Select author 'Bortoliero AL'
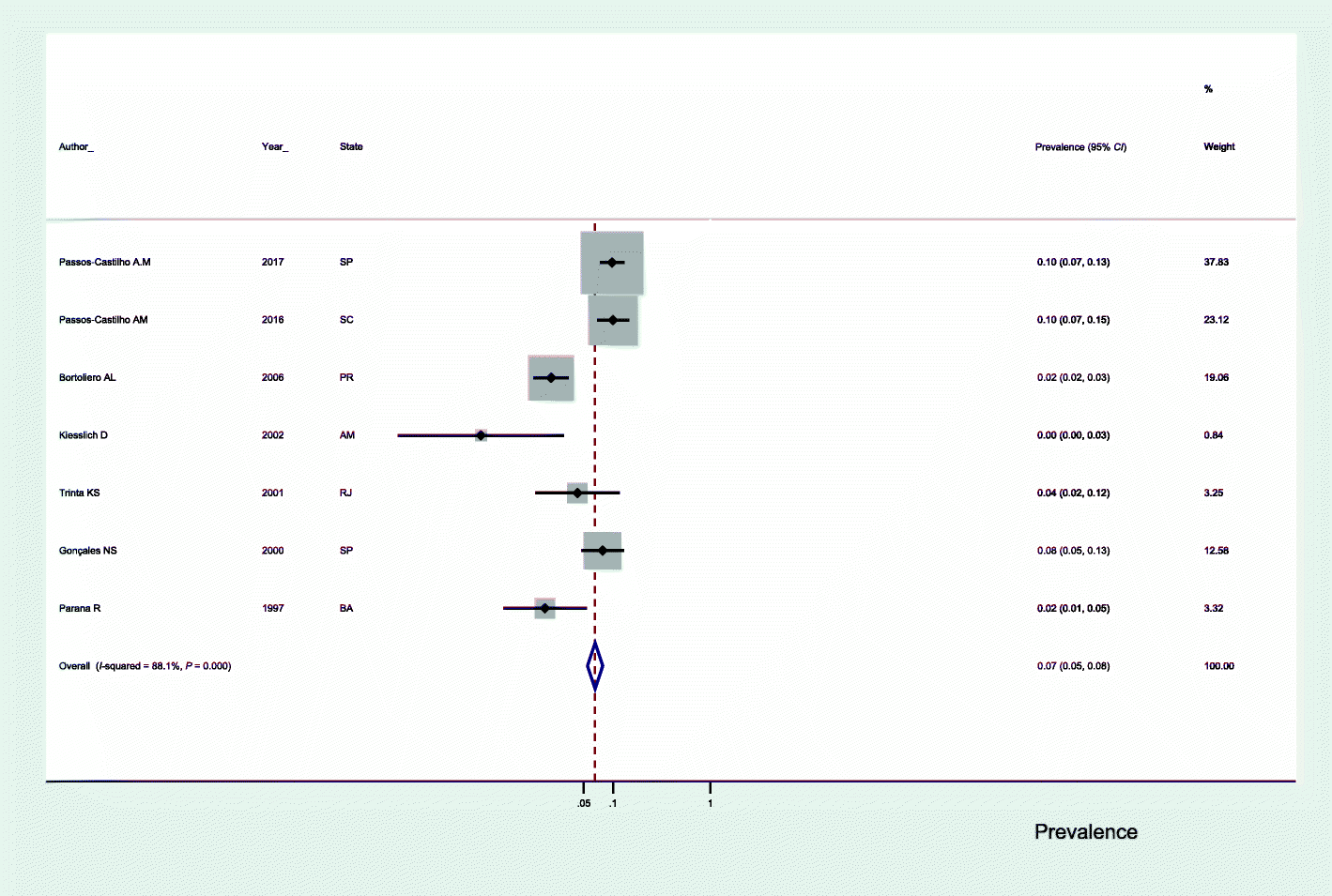This screenshot has width=1332, height=896. (87, 378)
